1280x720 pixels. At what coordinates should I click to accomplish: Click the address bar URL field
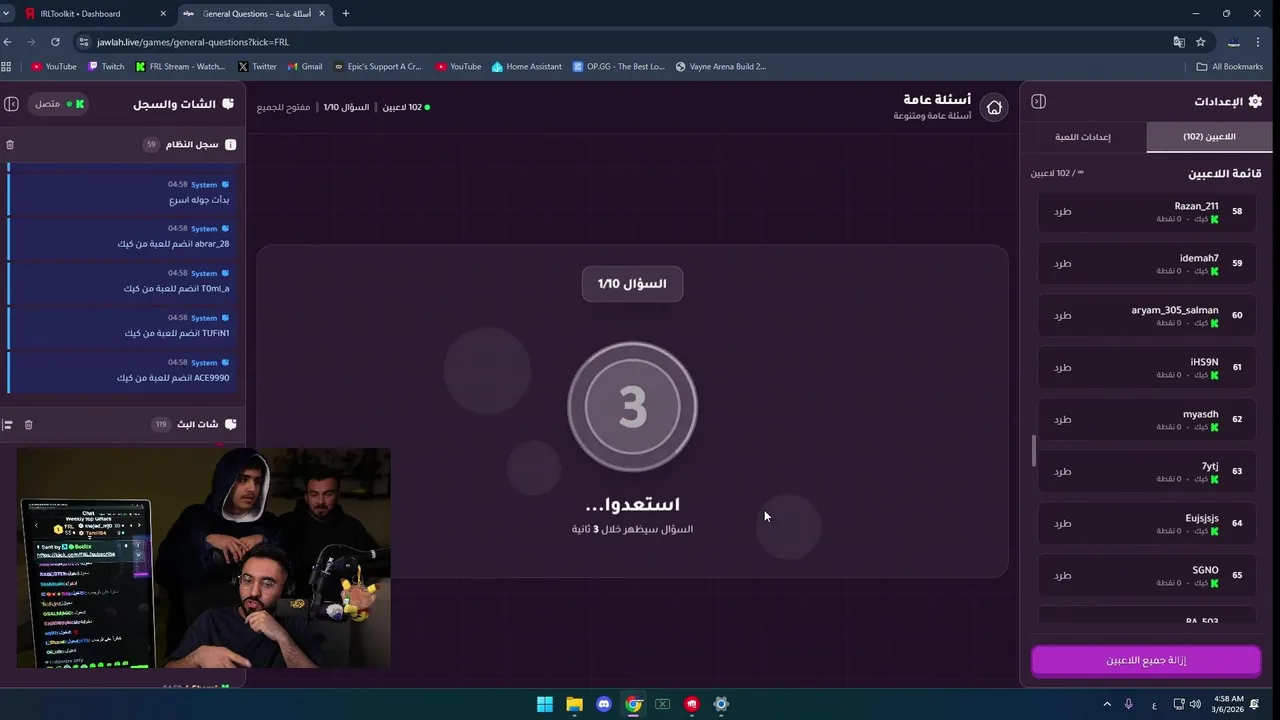[620, 42]
